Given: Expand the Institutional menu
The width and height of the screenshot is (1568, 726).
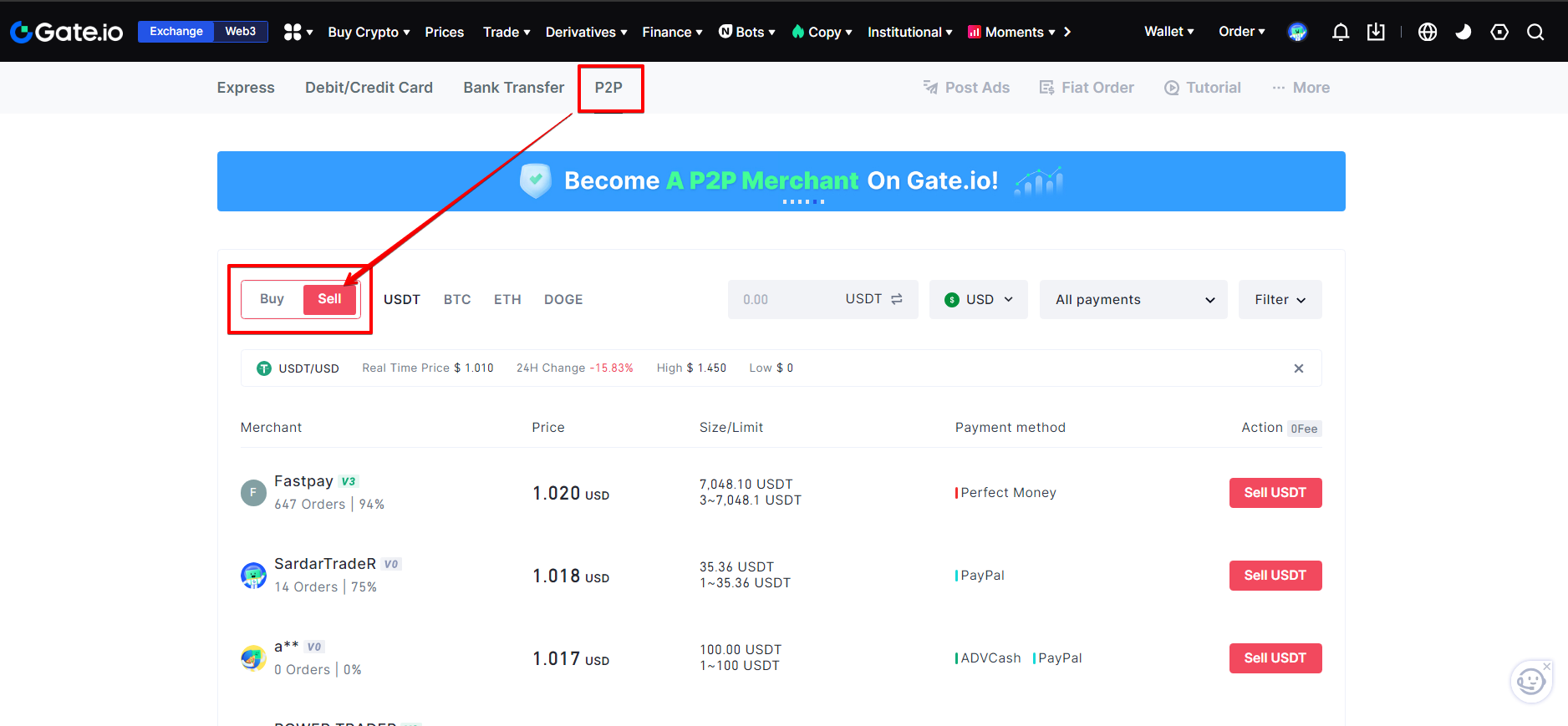Looking at the screenshot, I should coord(909,32).
